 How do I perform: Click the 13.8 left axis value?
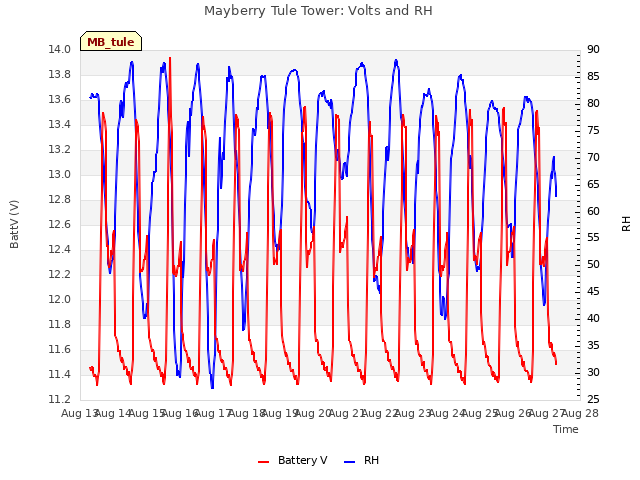coord(59,74)
